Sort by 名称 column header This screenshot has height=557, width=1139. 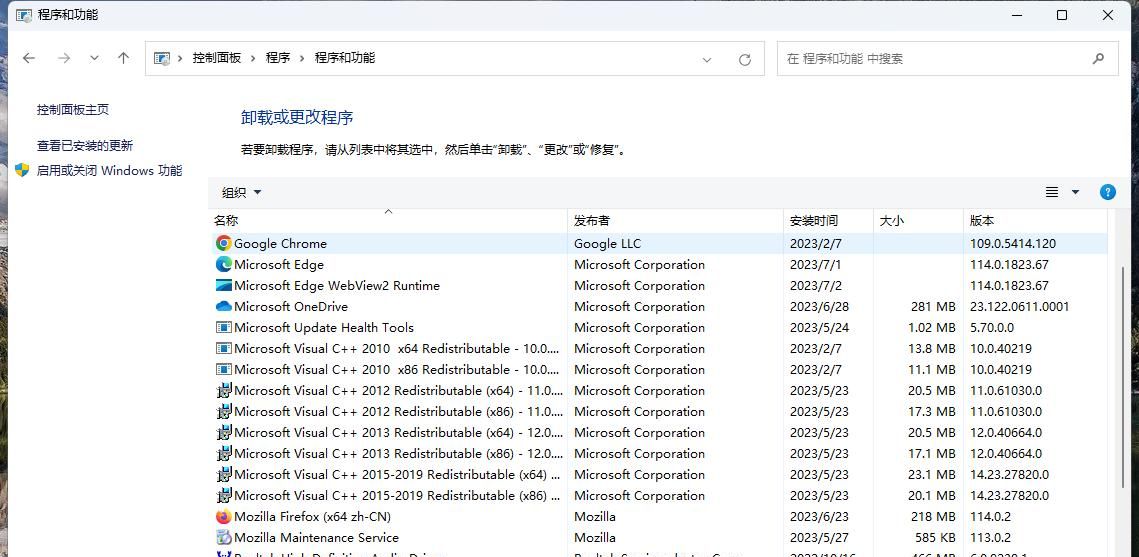[x=387, y=221]
